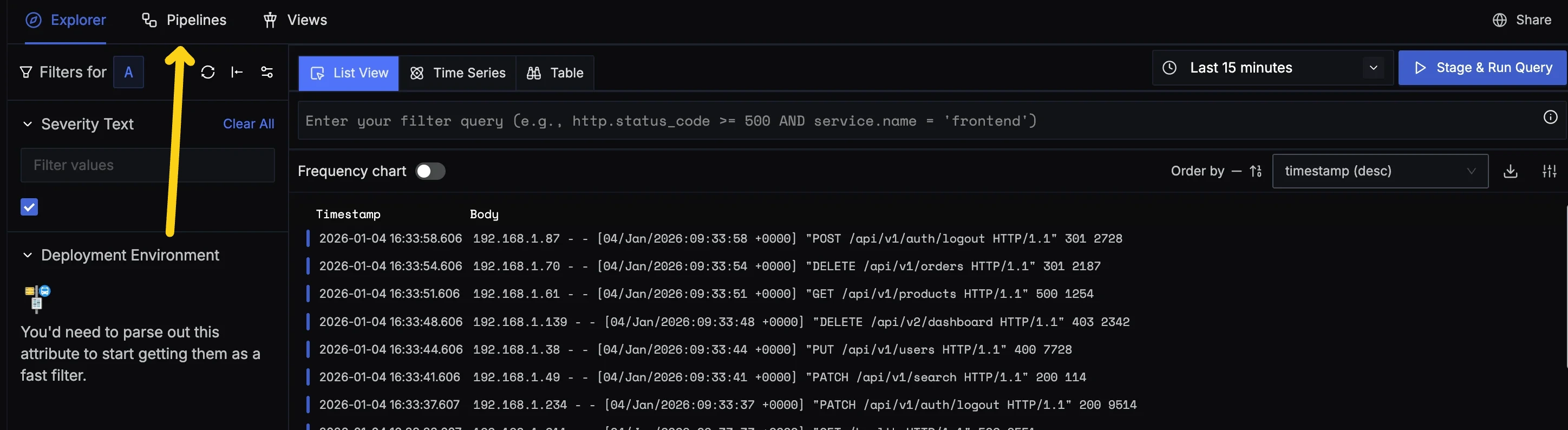
Task: Click the Clear All link
Action: (249, 123)
